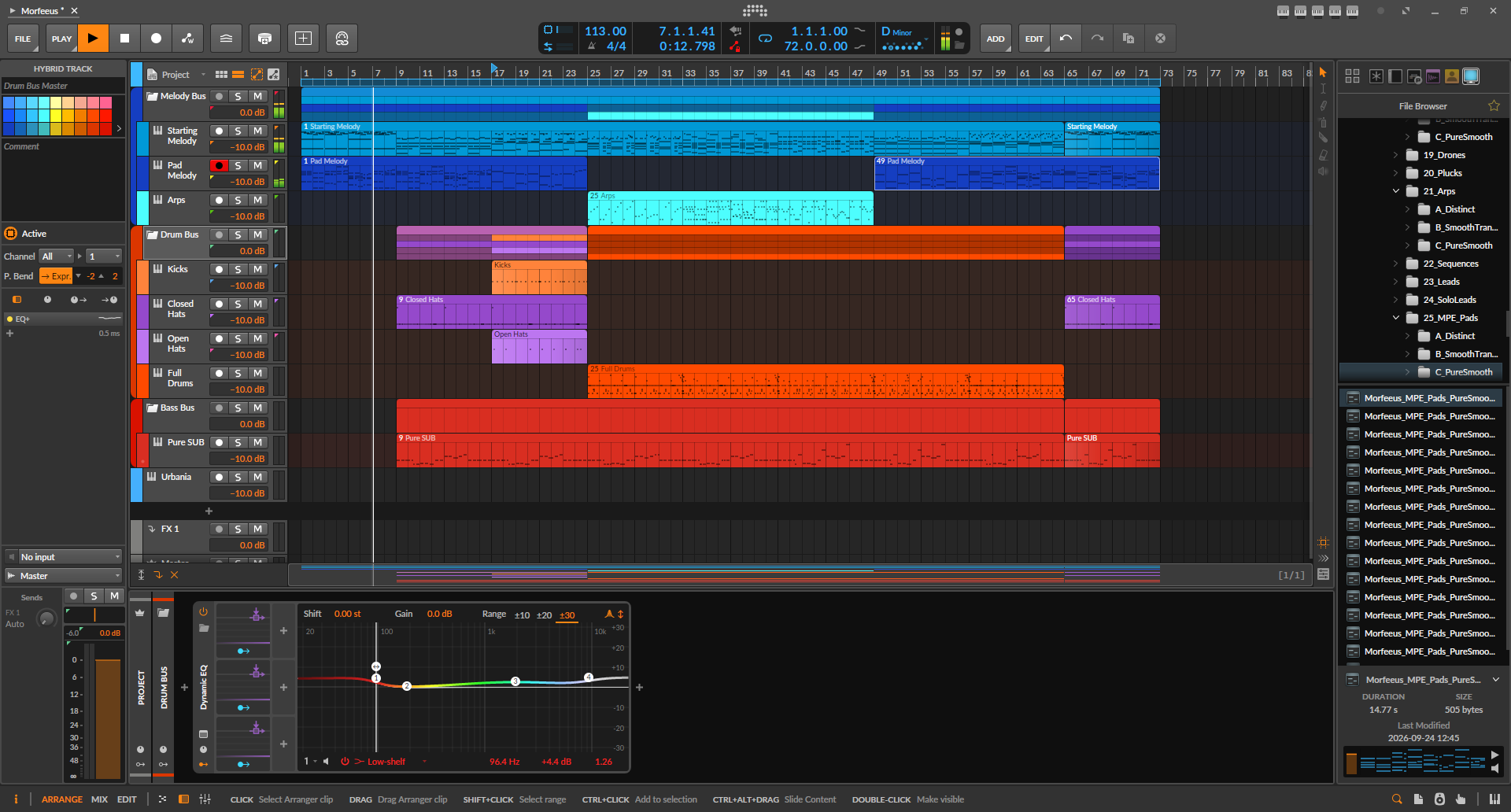Toggle band 1 power in EQ
The width and height of the screenshot is (1511, 812).
pos(345,761)
